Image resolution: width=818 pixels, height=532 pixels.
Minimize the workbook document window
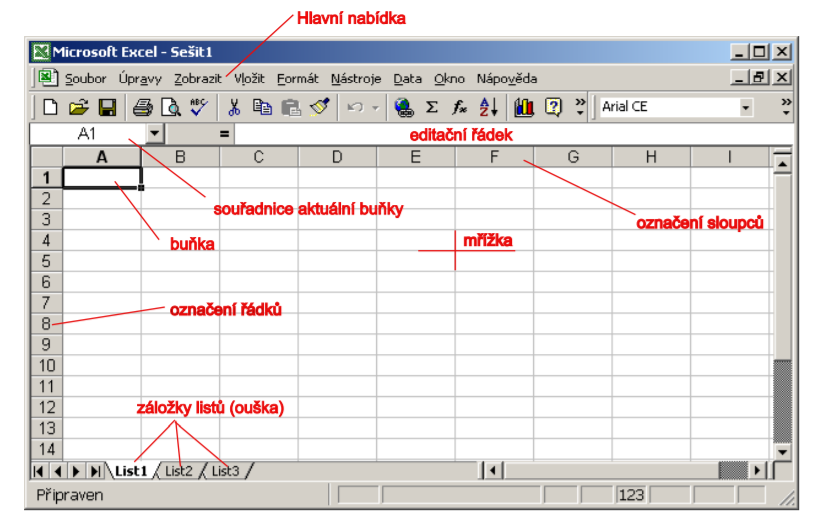(739, 78)
